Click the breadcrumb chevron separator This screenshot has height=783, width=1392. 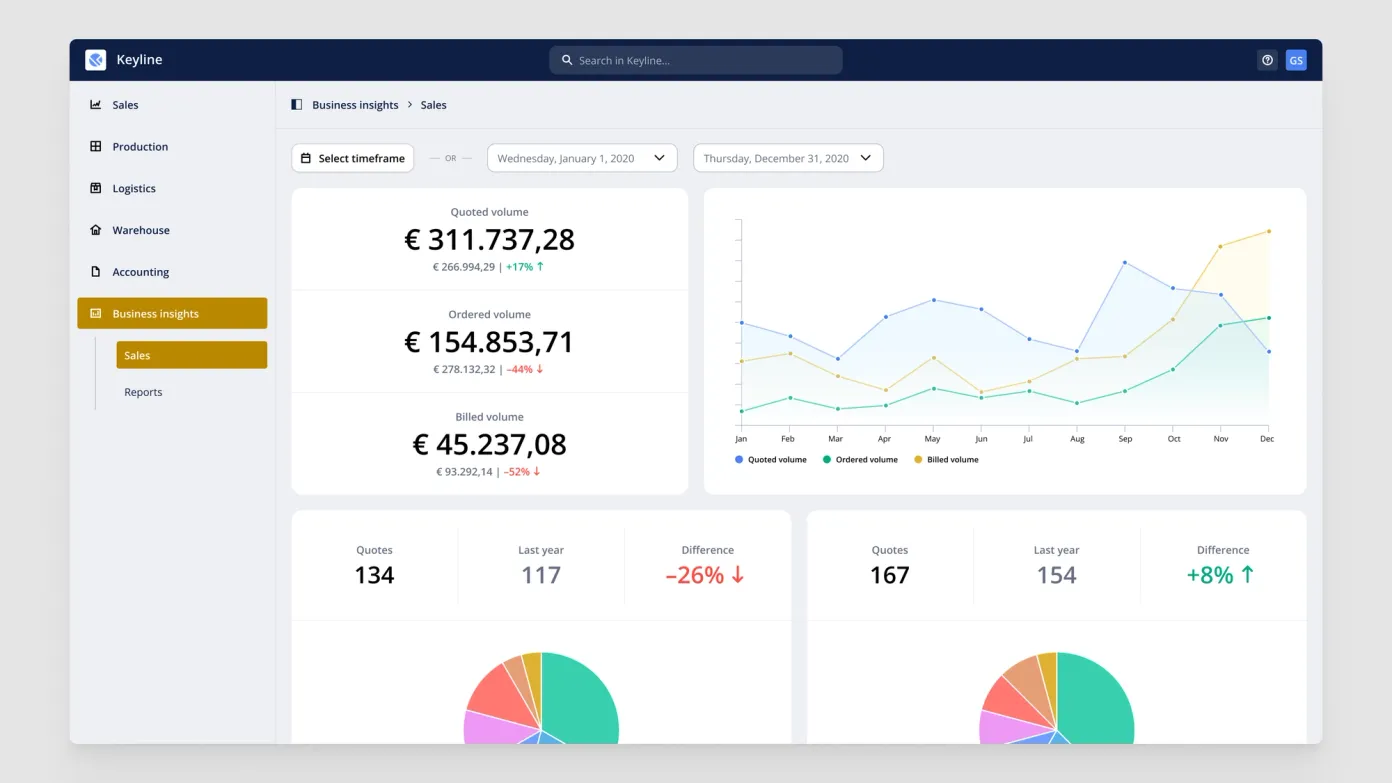[x=410, y=105]
